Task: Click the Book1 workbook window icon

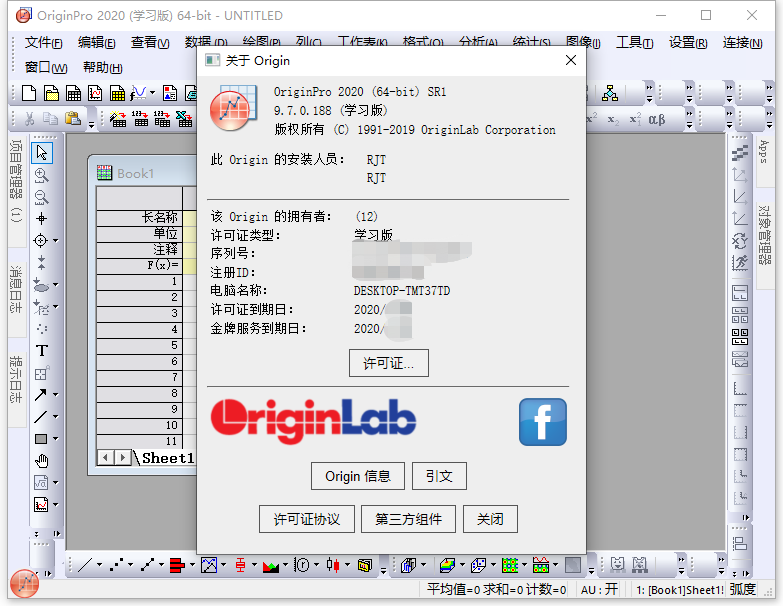Action: click(x=104, y=173)
